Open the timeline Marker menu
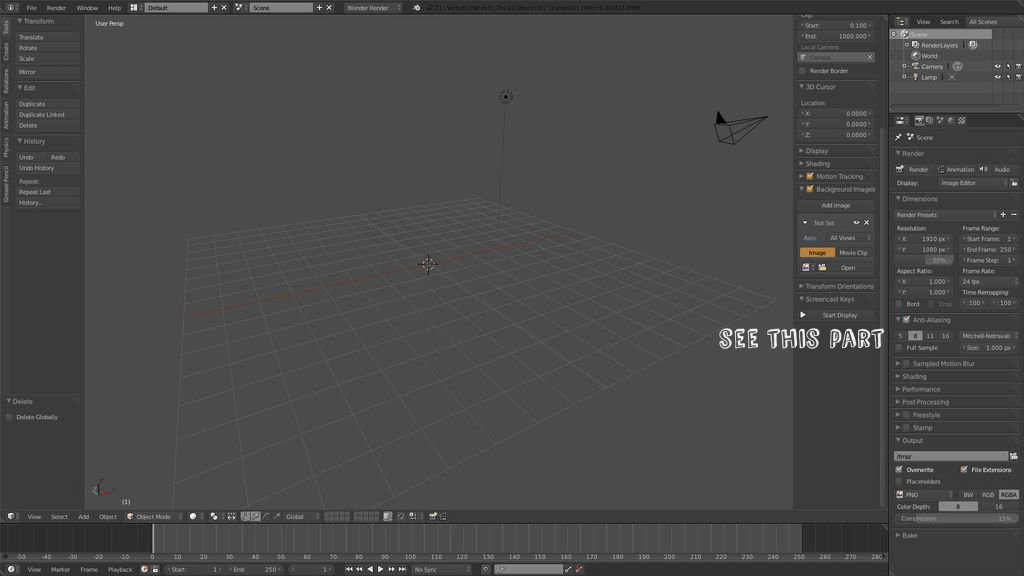 point(60,569)
